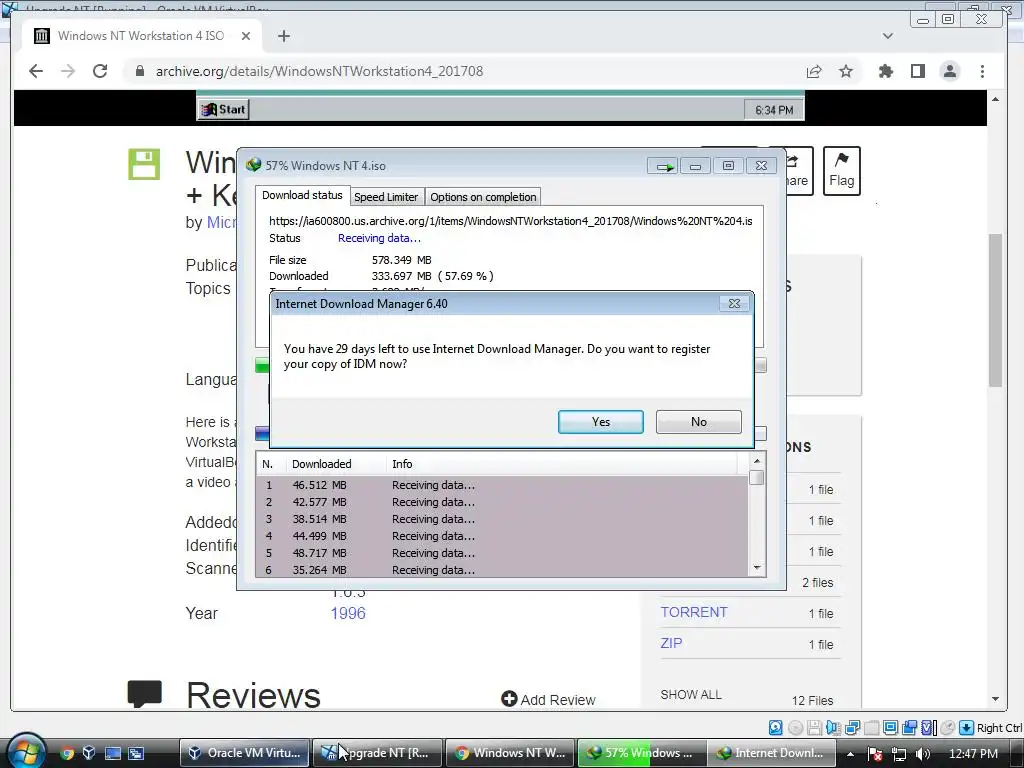Select connection row with 38.514 MB
Screen dimensions: 1024x768
[x=502, y=519]
